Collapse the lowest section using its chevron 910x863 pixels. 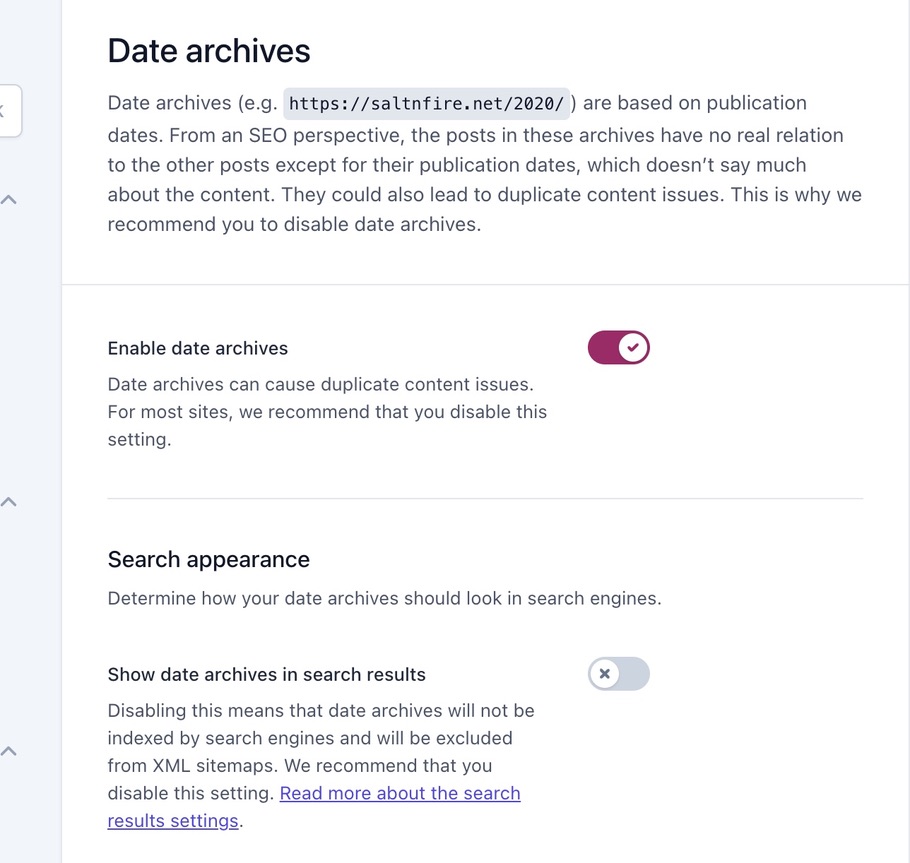(9, 750)
